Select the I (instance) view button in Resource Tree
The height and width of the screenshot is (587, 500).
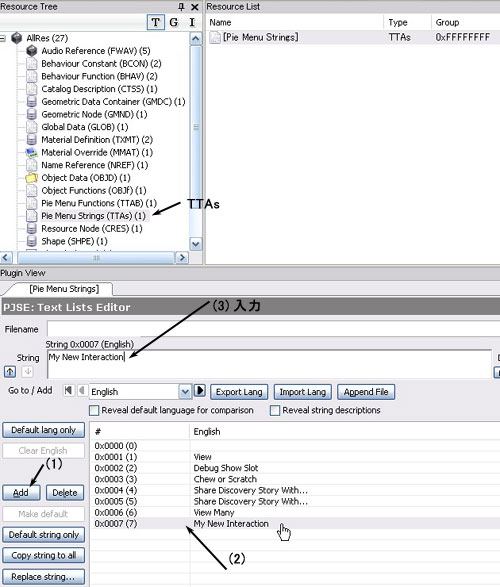(x=192, y=22)
